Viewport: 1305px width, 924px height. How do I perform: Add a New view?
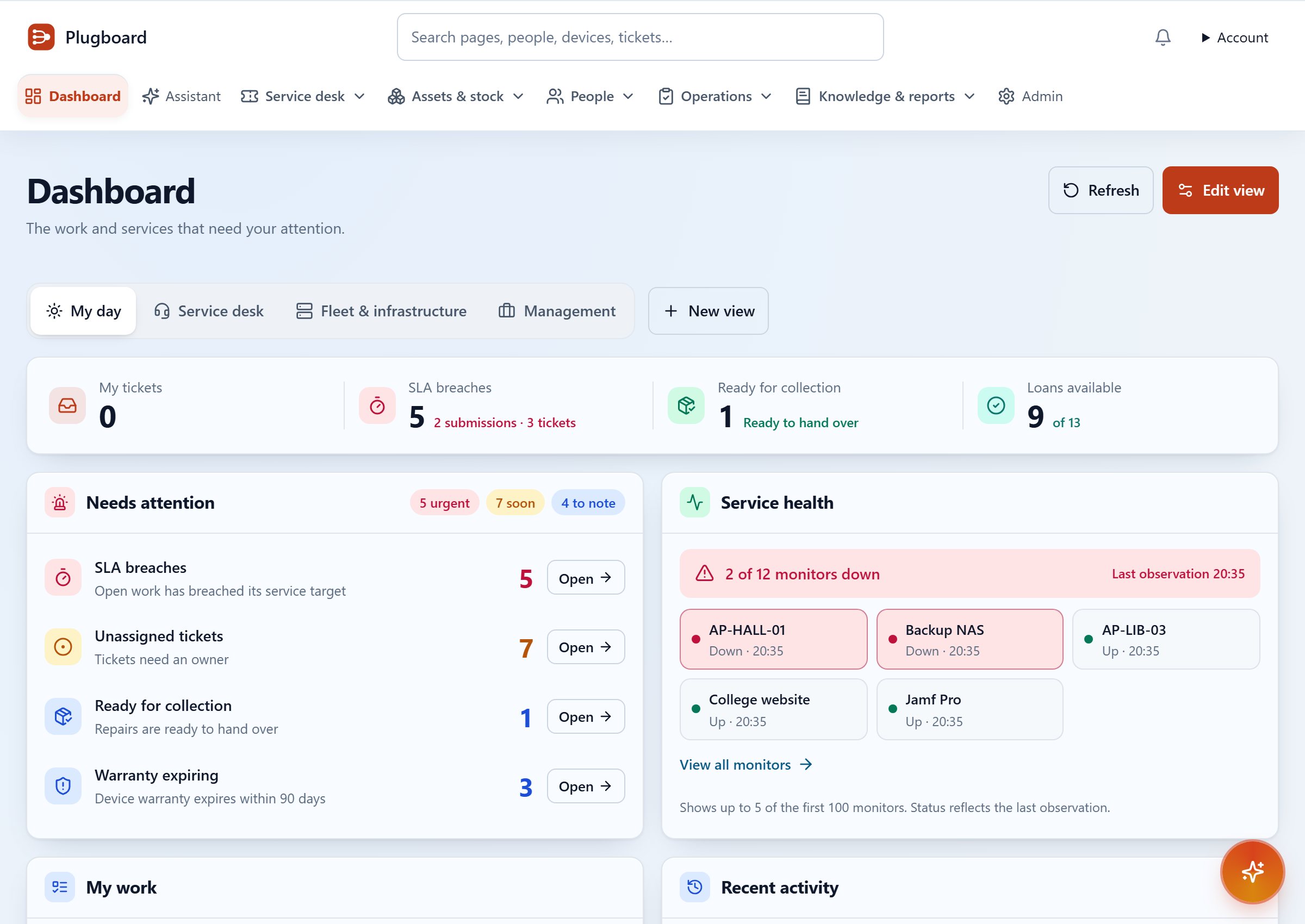[x=708, y=311]
